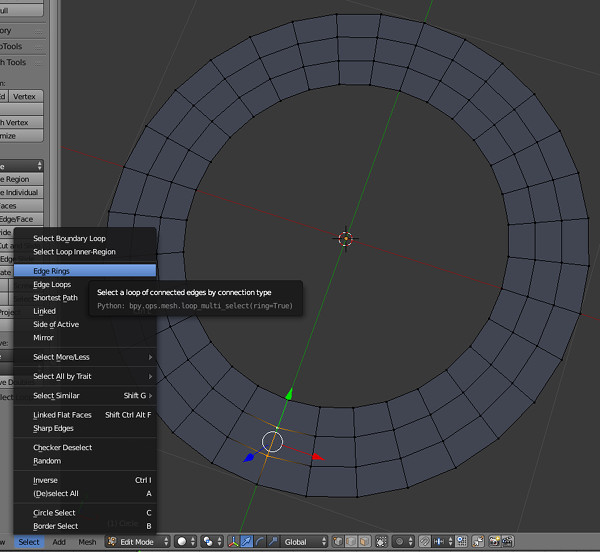Image resolution: width=600 pixels, height=552 pixels.
Task: Open the viewport shading sphere dropdown
Action: tap(186, 541)
